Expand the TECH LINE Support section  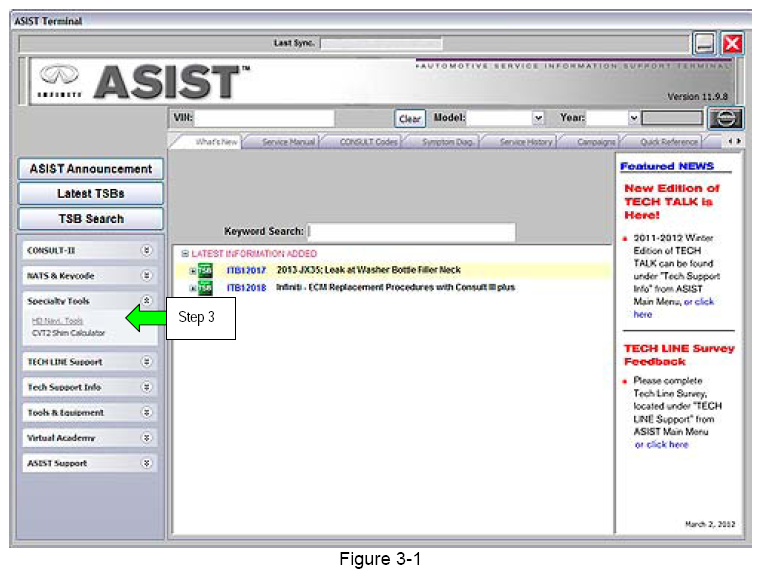pyautogui.click(x=146, y=362)
